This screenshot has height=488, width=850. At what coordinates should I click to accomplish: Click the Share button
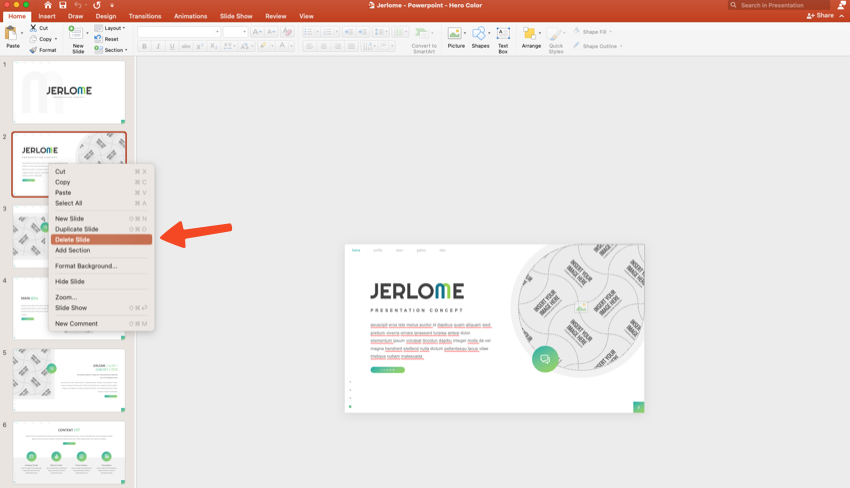[x=824, y=16]
